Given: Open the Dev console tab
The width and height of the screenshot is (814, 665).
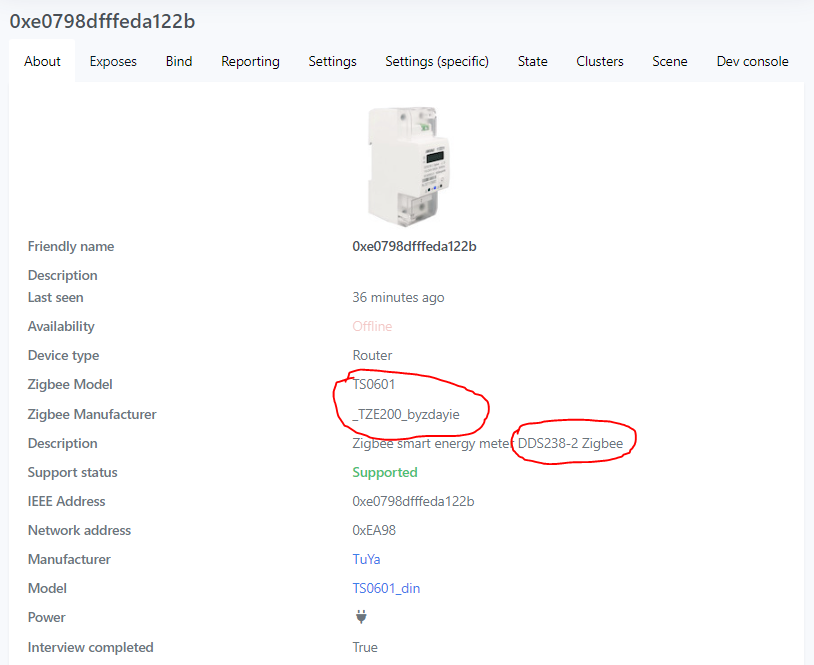Looking at the screenshot, I should tap(752, 61).
